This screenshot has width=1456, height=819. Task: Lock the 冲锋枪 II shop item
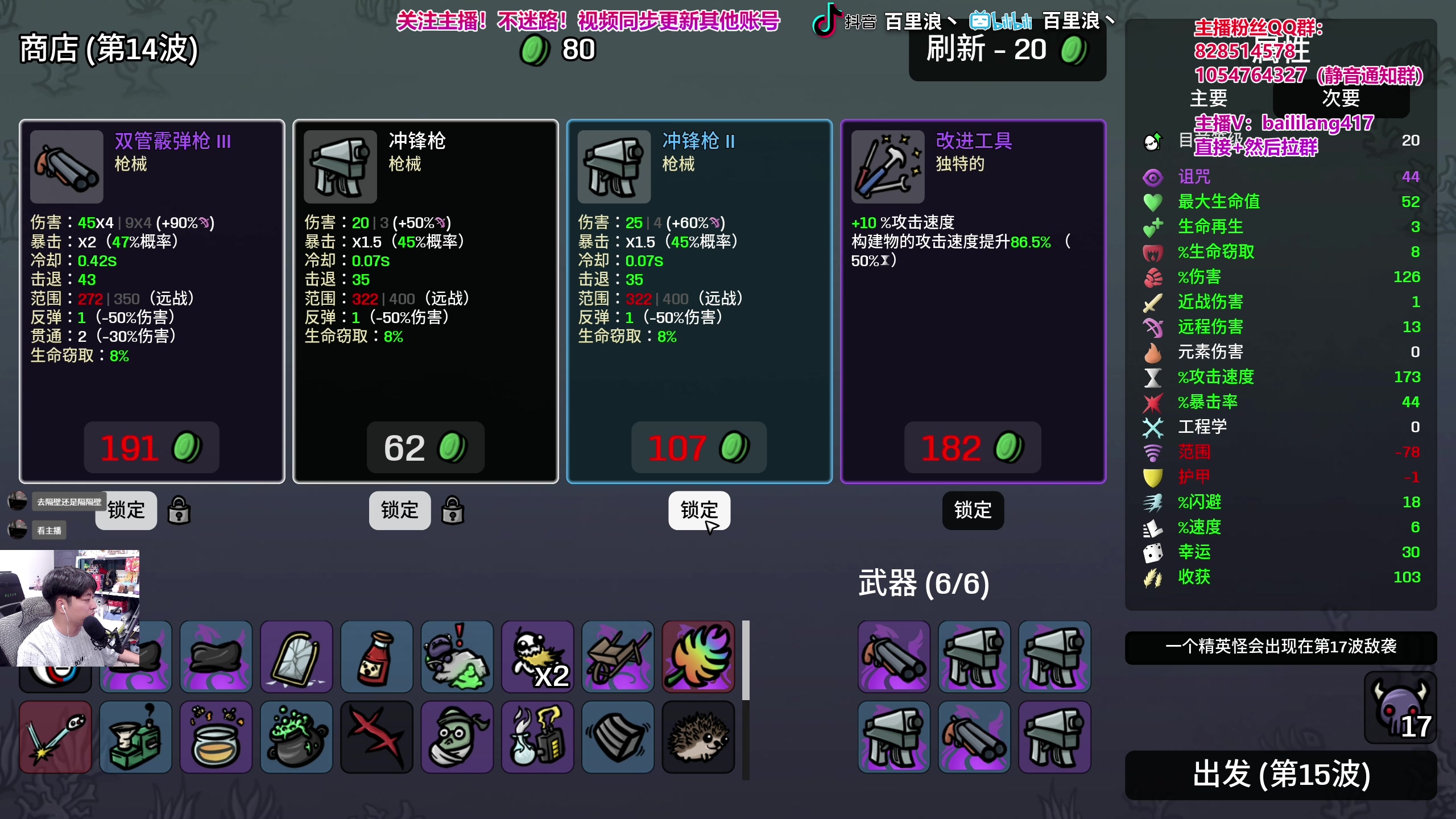pyautogui.click(x=699, y=510)
